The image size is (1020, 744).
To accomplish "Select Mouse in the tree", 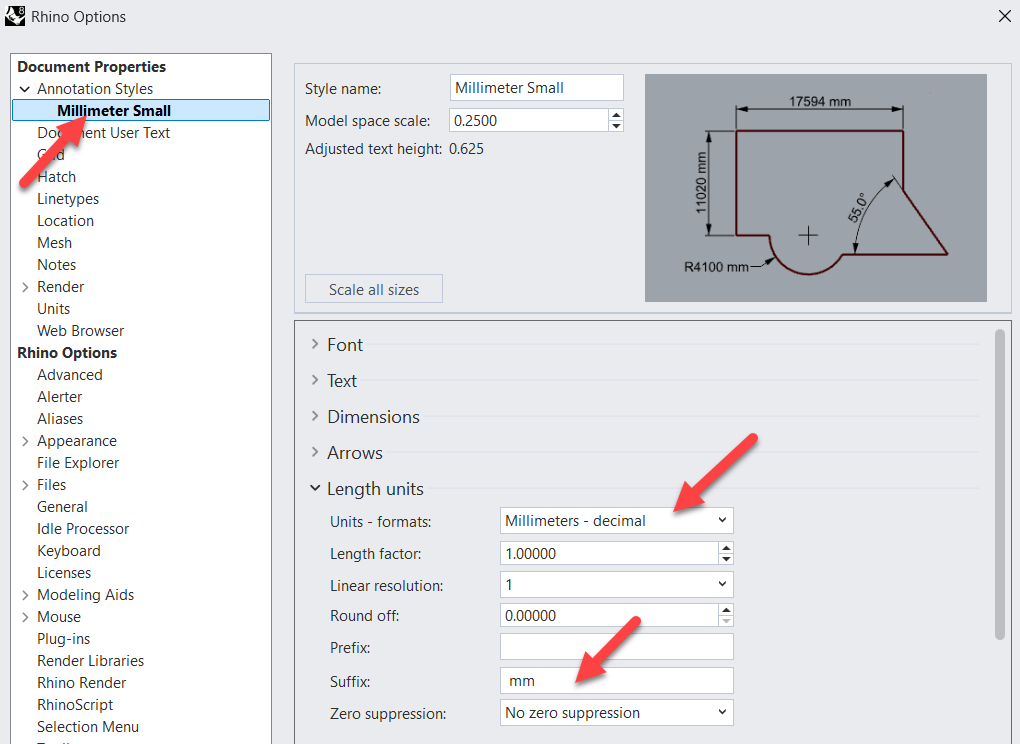I will click(59, 617).
